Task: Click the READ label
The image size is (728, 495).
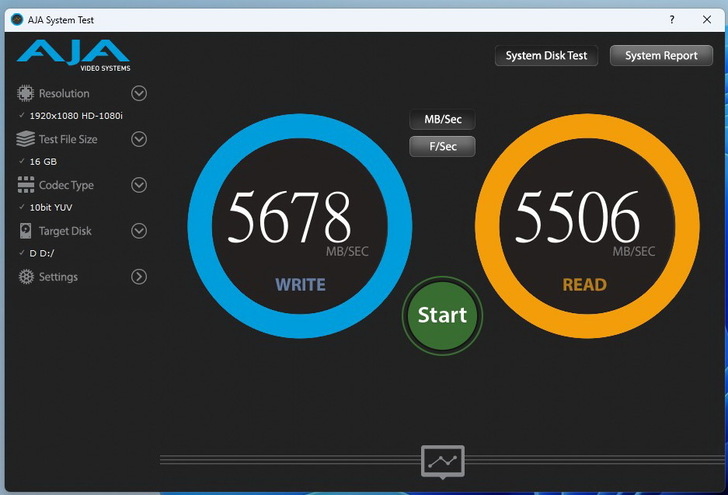Action: 585,285
